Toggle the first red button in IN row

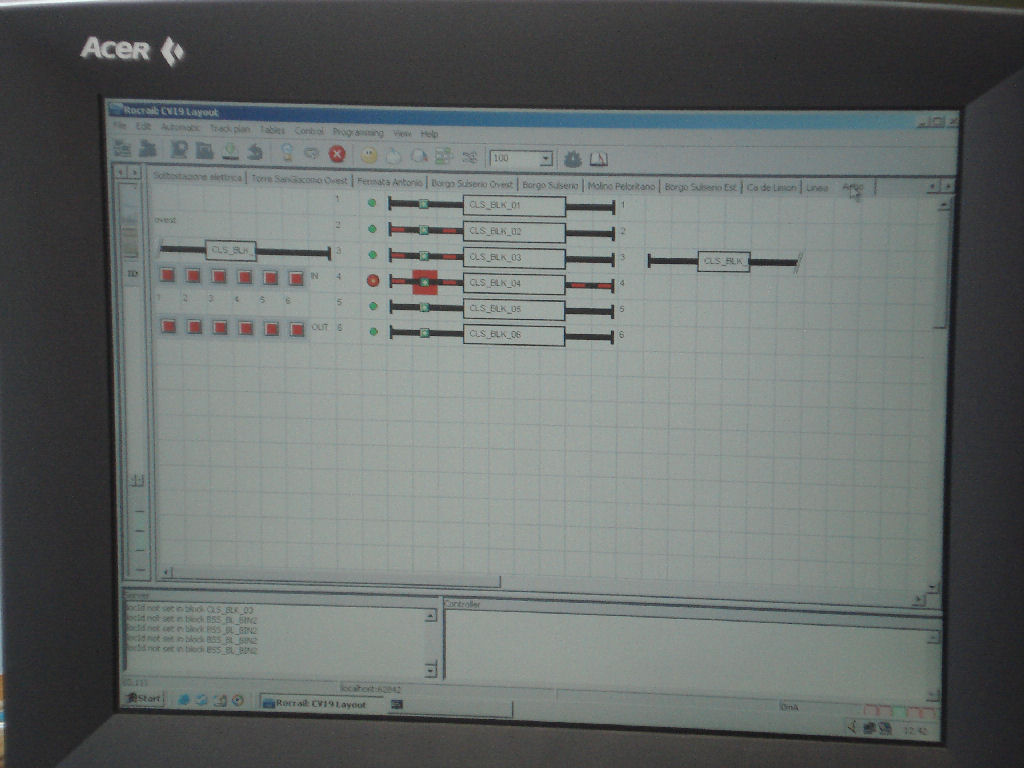point(168,275)
